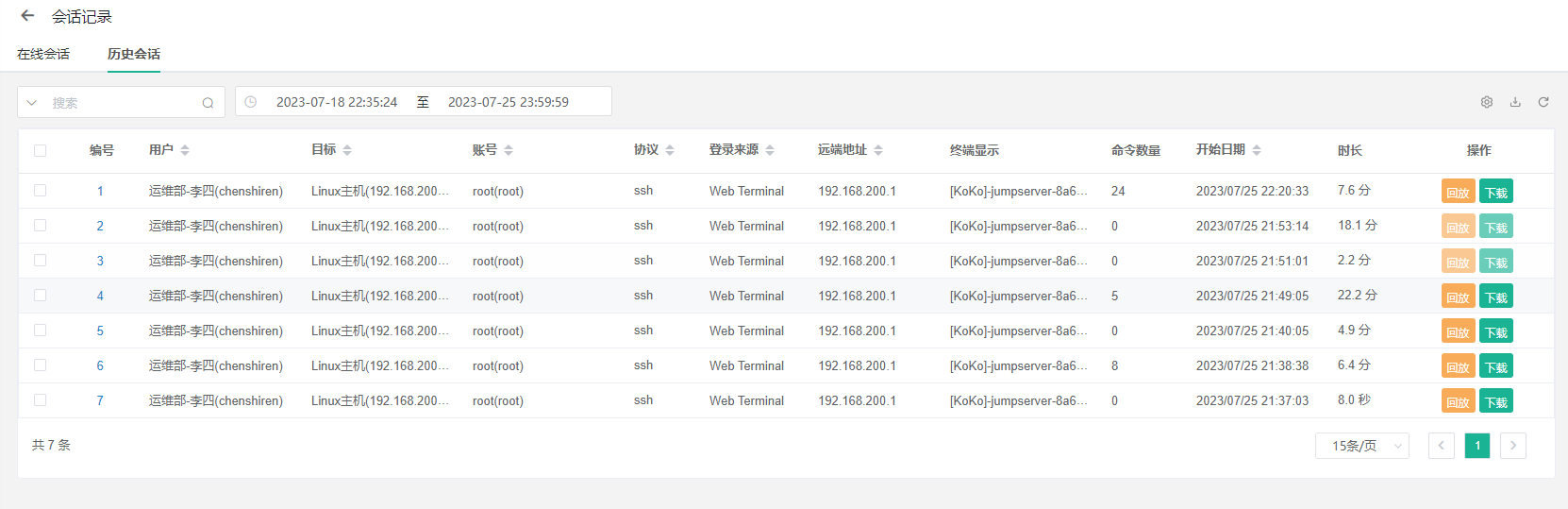Click duration cell 22.2 分
The height and width of the screenshot is (509, 1568).
1358,296
